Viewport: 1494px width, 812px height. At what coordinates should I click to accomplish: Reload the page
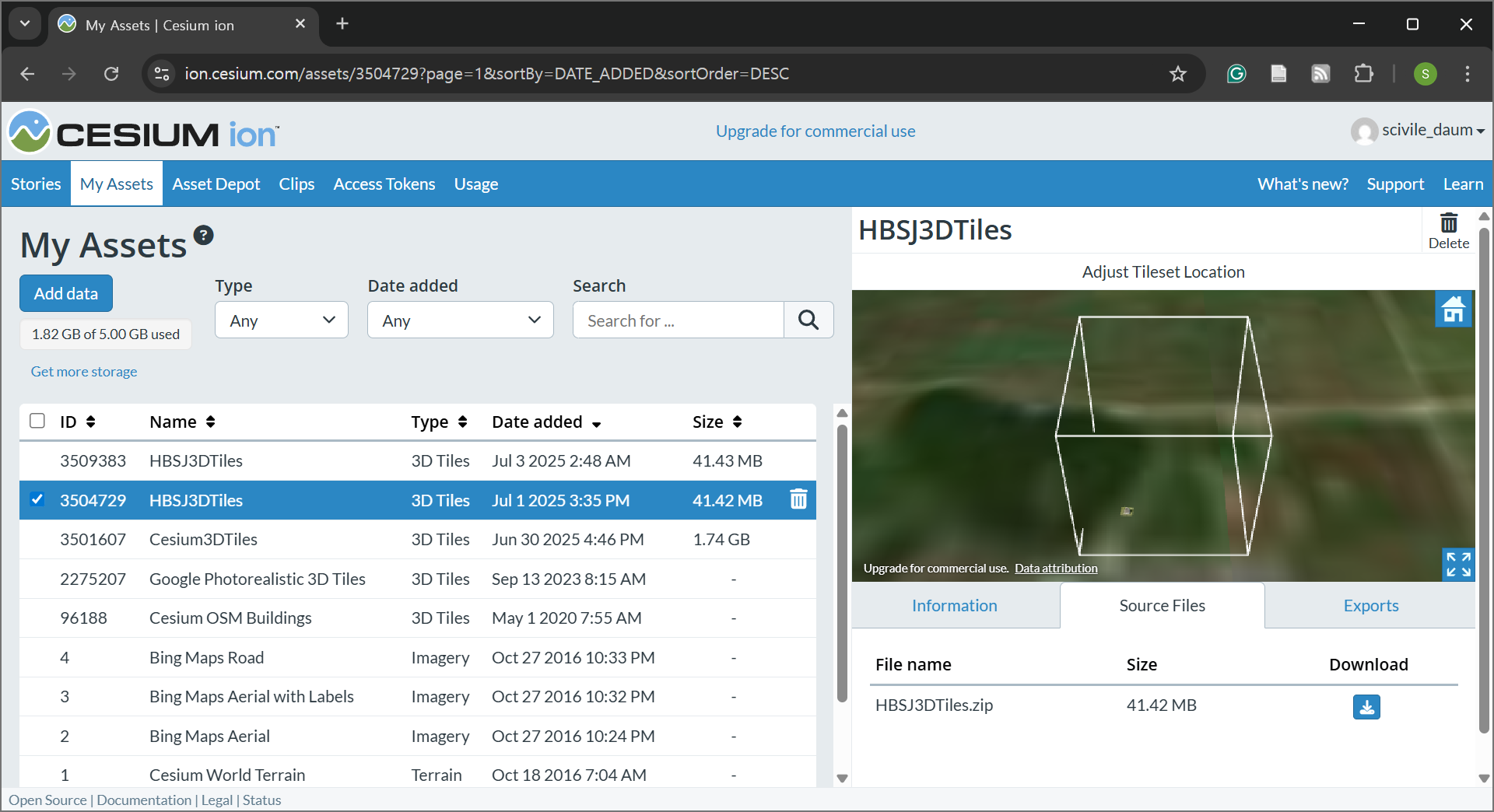coord(111,74)
